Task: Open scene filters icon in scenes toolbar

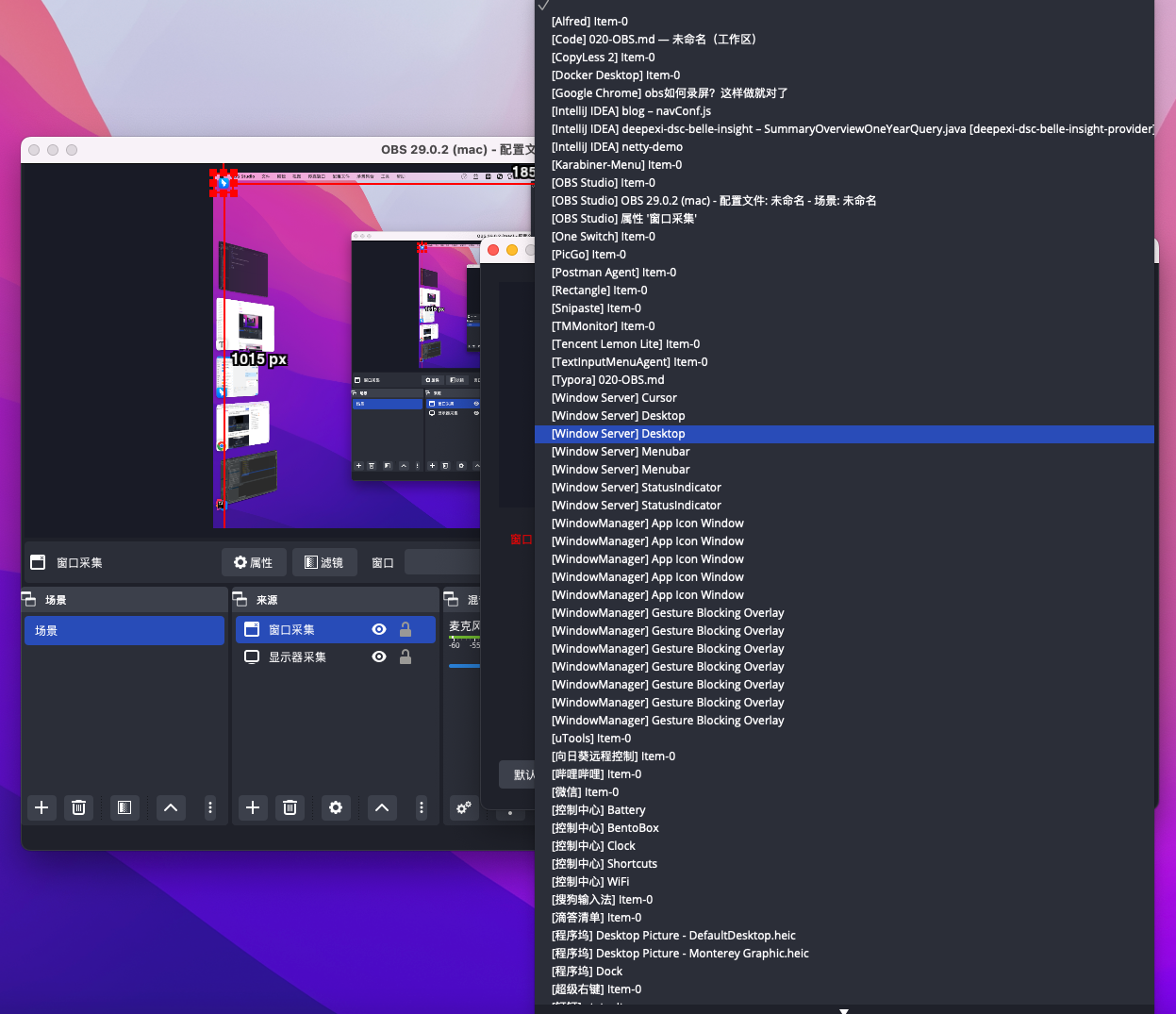Action: pos(124,807)
